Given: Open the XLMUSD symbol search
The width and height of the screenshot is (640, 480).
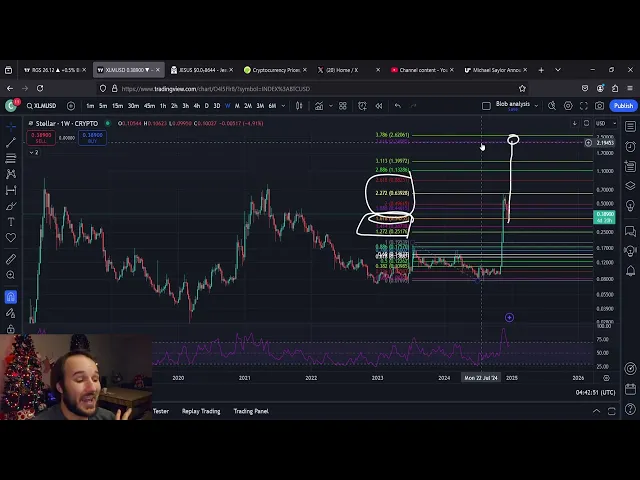Looking at the screenshot, I should (x=42, y=106).
